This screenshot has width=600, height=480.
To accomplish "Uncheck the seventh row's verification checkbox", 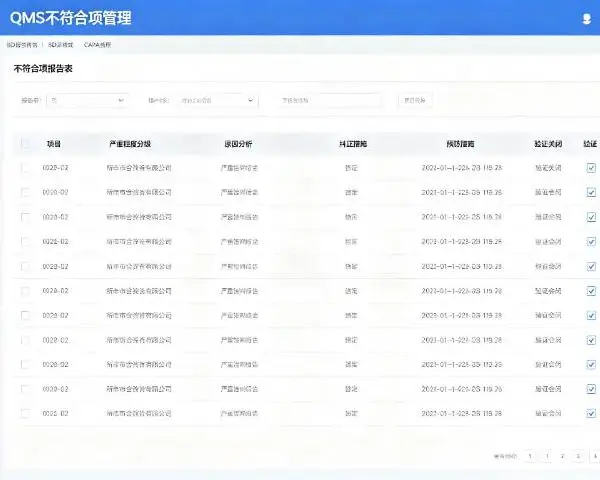I will [591, 315].
